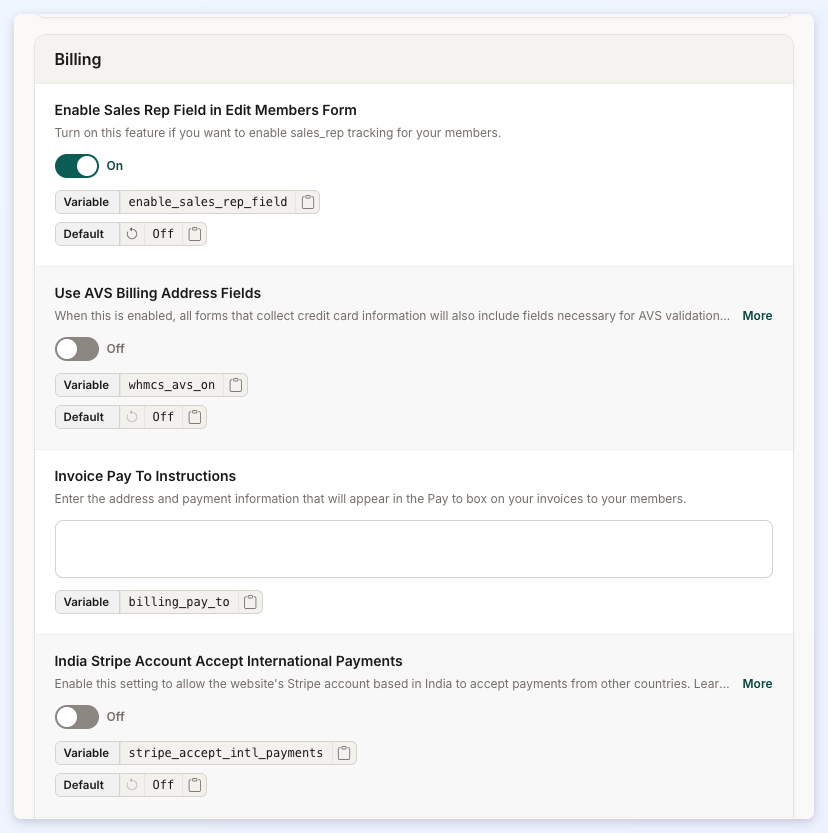The height and width of the screenshot is (833, 828).
Task: Reset Sales Rep Field setting to default
Action: click(132, 234)
